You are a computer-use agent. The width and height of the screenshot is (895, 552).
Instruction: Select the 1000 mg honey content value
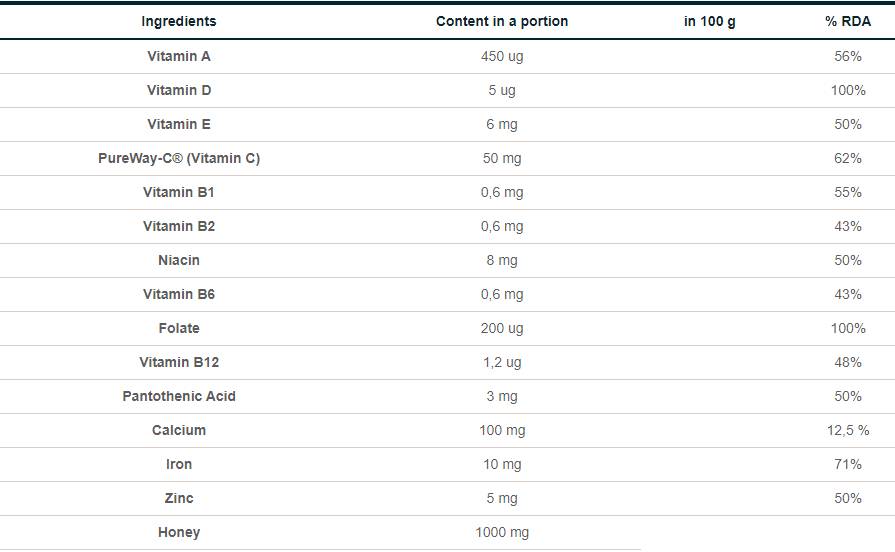(x=501, y=532)
